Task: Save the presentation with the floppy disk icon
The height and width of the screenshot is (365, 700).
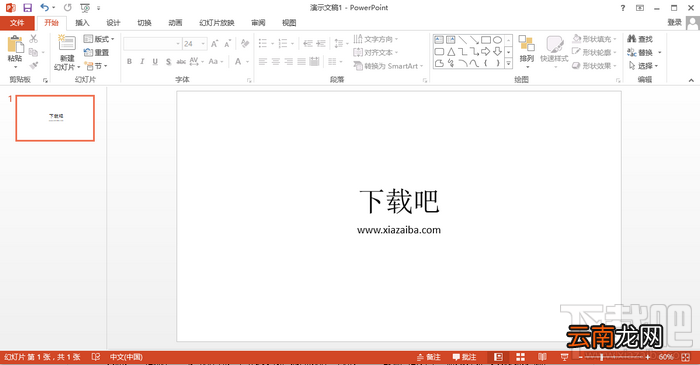Action: (x=28, y=8)
